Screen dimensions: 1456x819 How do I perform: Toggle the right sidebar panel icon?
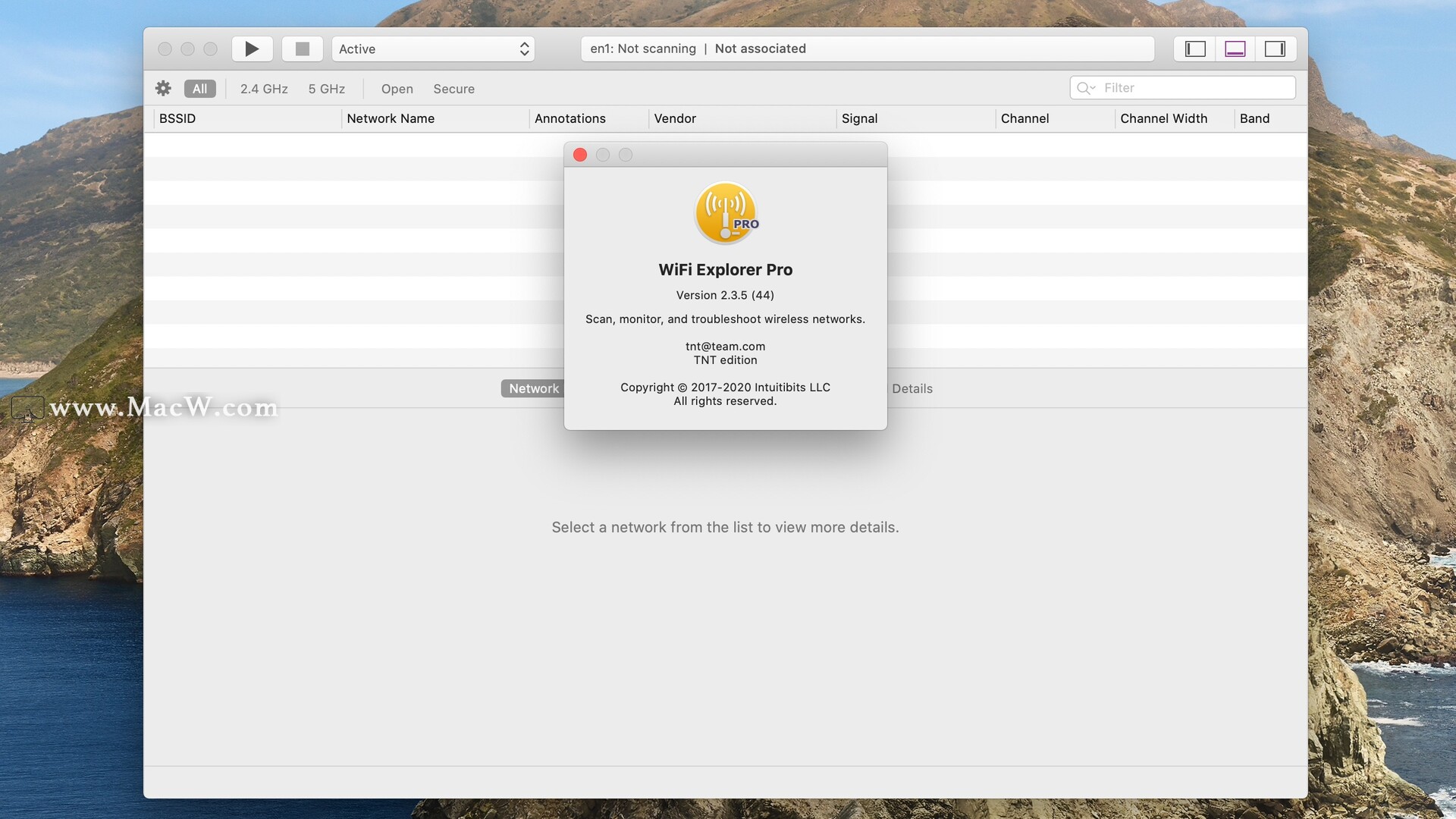pos(1275,49)
